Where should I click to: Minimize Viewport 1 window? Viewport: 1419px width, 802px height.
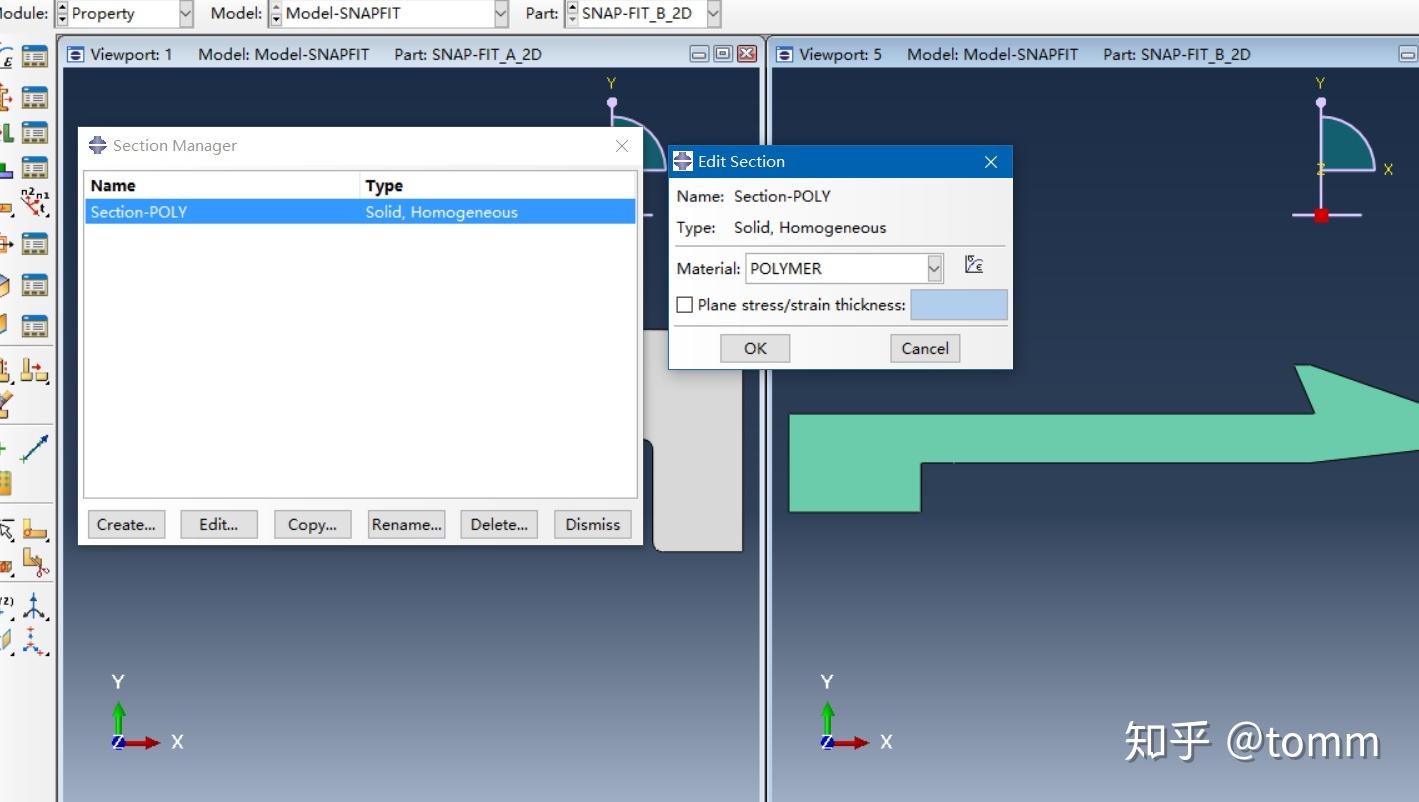click(700, 54)
